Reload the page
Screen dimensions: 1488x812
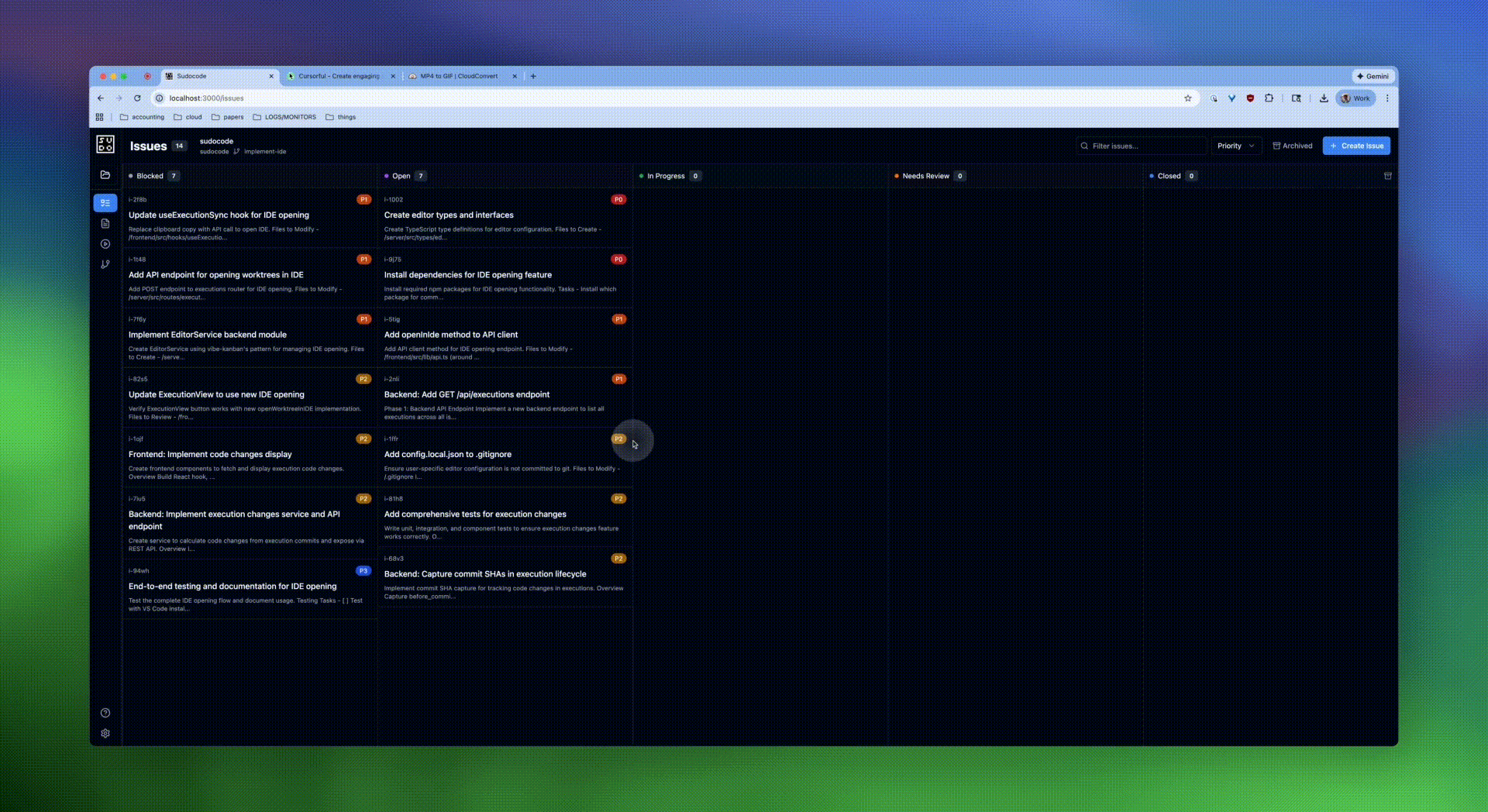point(137,98)
